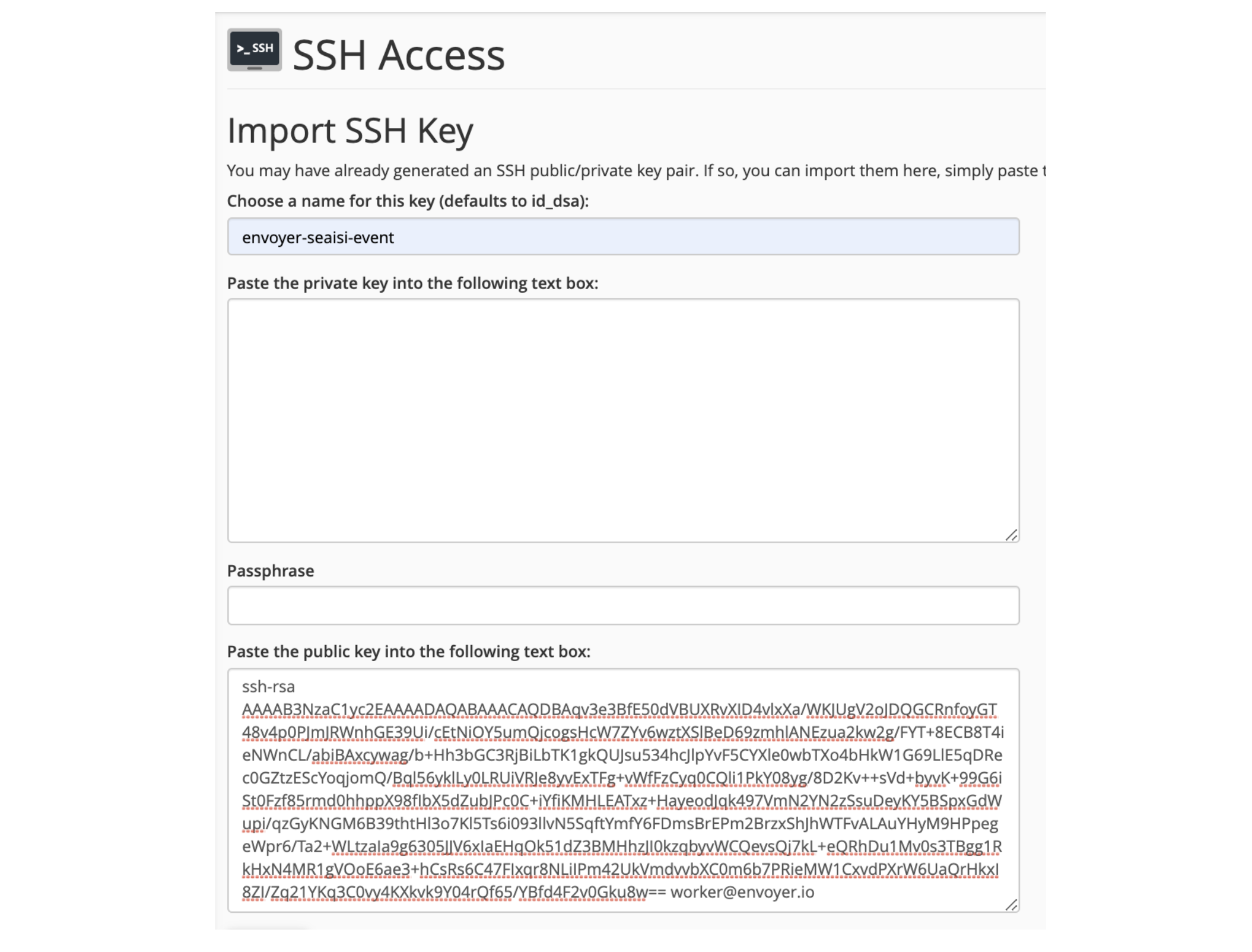The width and height of the screenshot is (1252, 952).
Task: Click the Import SSH Key heading
Action: (x=350, y=131)
